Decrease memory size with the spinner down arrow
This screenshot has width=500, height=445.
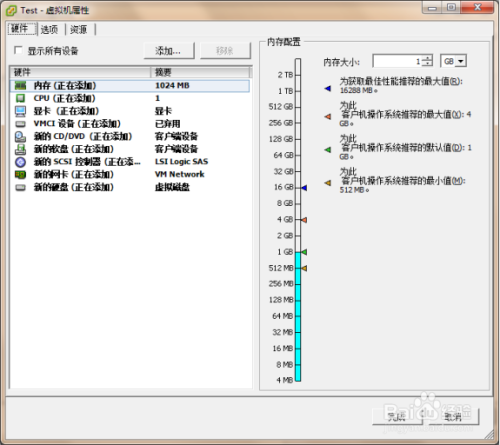point(427,64)
